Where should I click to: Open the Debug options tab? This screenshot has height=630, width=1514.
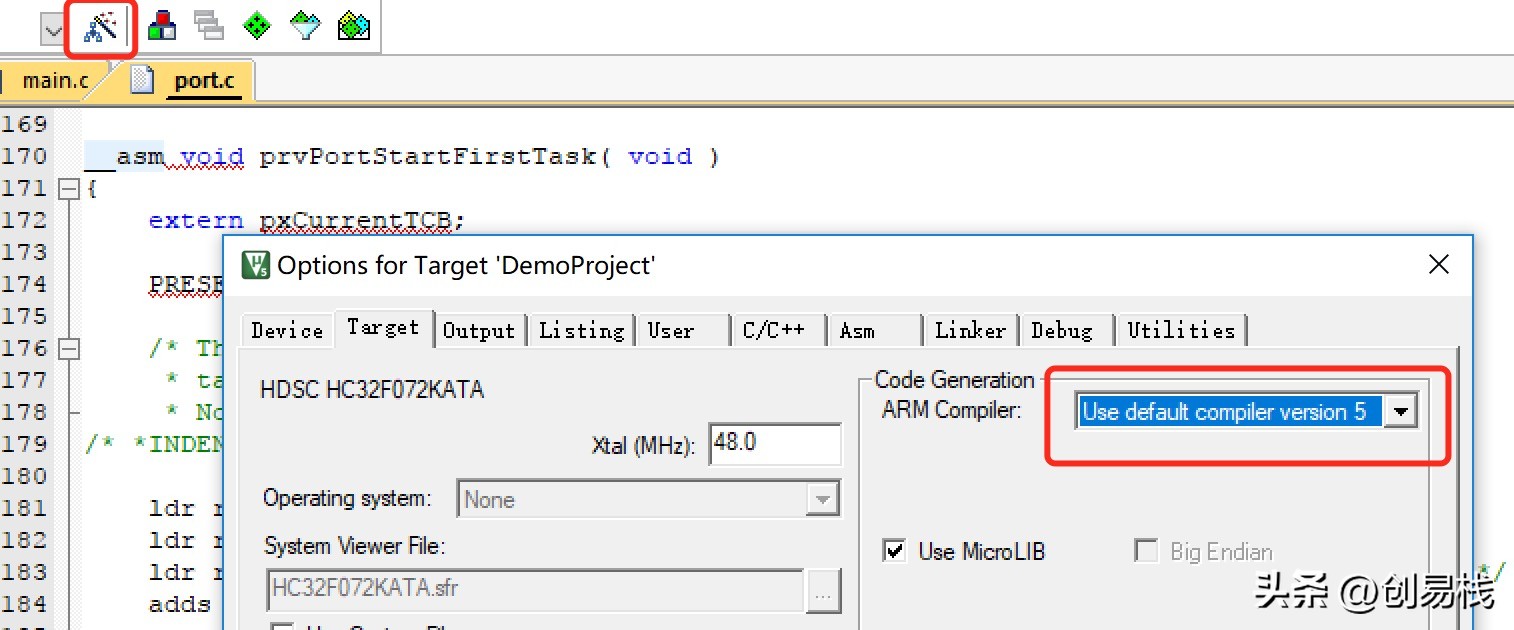coord(1061,331)
